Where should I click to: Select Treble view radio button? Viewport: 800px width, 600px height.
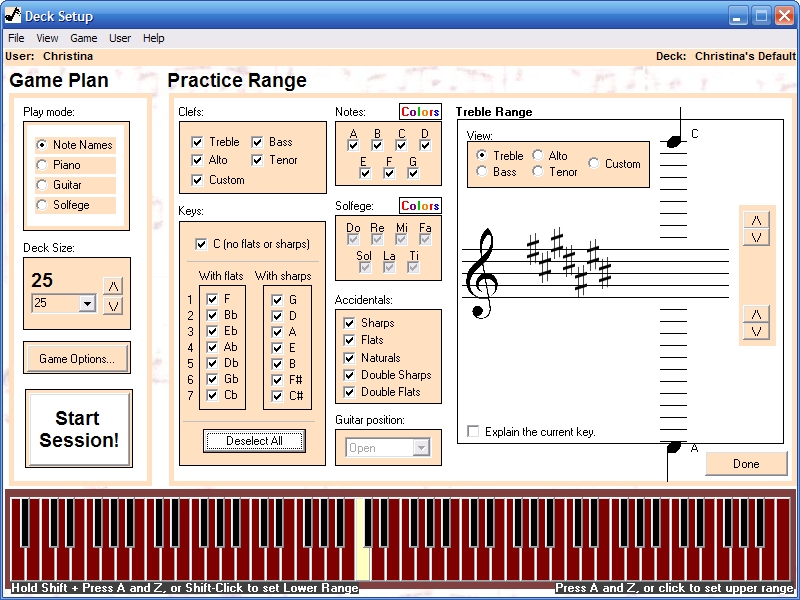coord(482,155)
